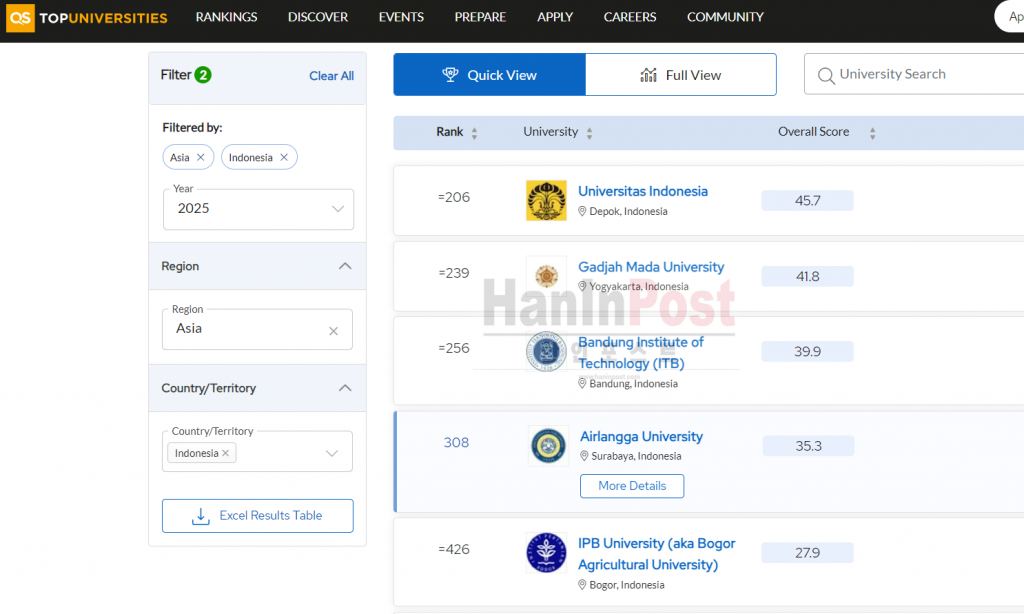
Task: Remove the Indonesia filter chip at top
Action: (x=284, y=158)
